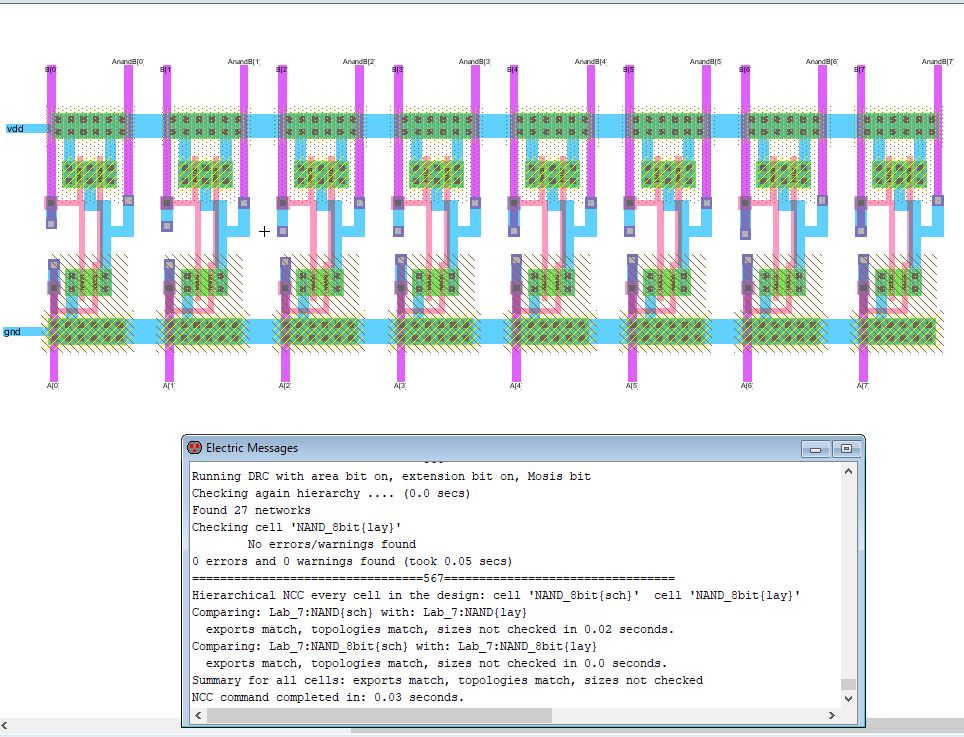Select the A[7] export label
The width and height of the screenshot is (964, 737).
[863, 386]
